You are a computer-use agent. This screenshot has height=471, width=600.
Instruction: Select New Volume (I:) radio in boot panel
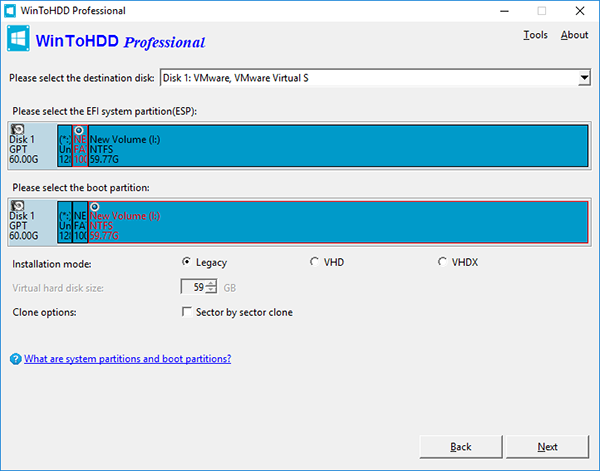click(x=95, y=207)
